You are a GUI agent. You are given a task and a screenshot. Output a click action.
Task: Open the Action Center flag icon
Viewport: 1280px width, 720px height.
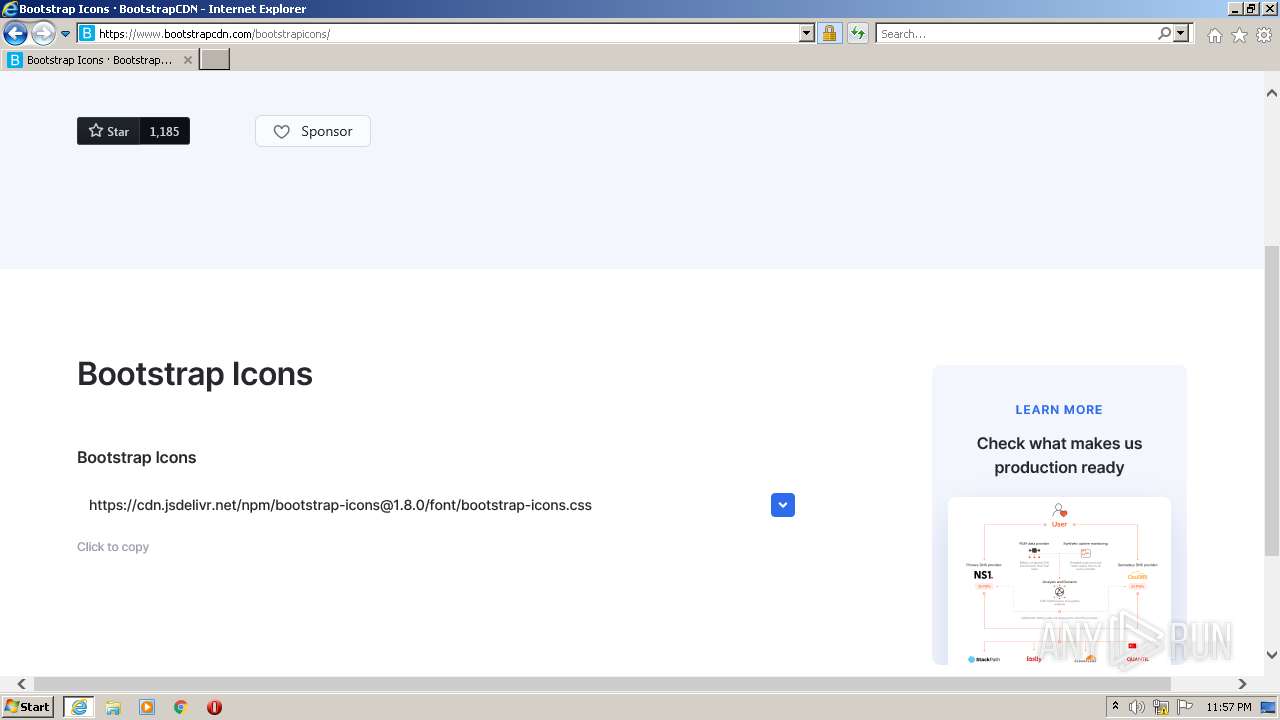[x=1183, y=707]
